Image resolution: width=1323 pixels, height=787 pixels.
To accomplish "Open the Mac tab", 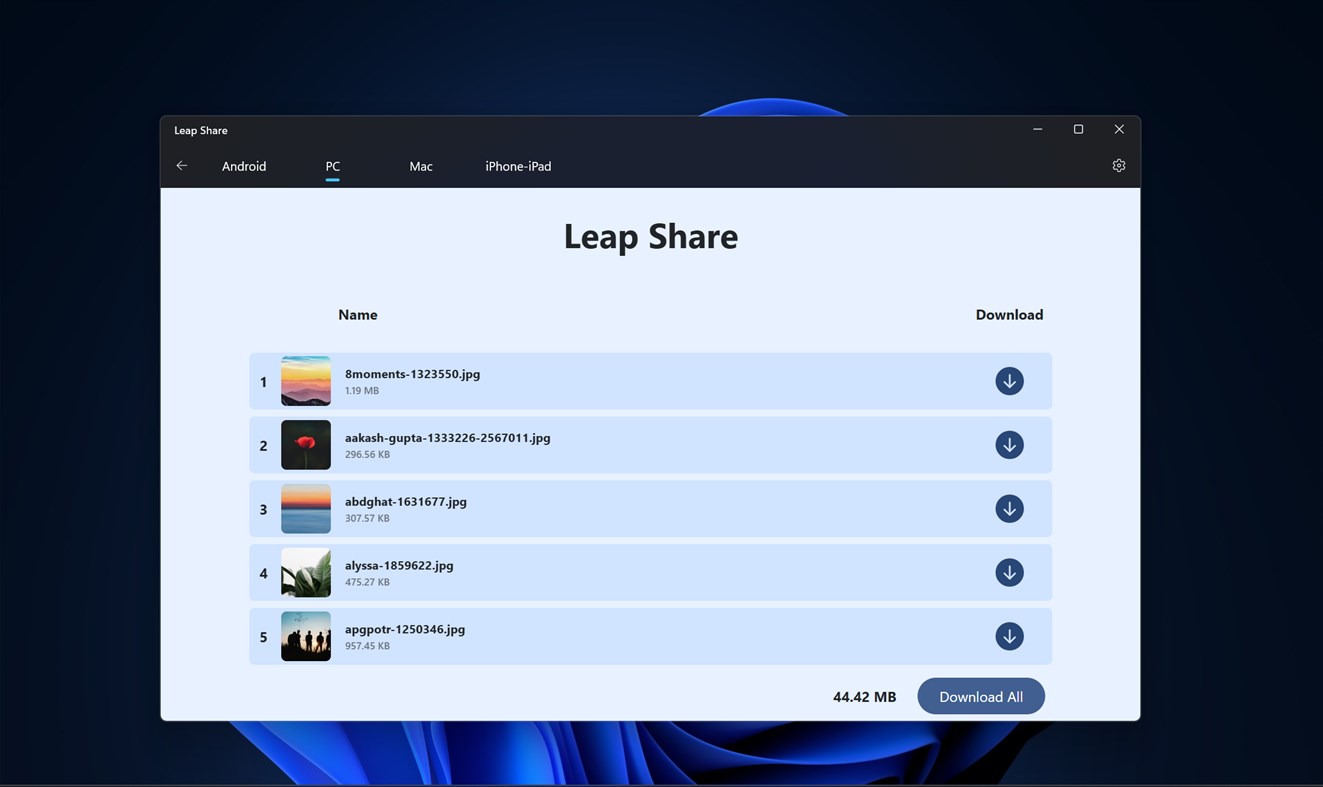I will 420,166.
